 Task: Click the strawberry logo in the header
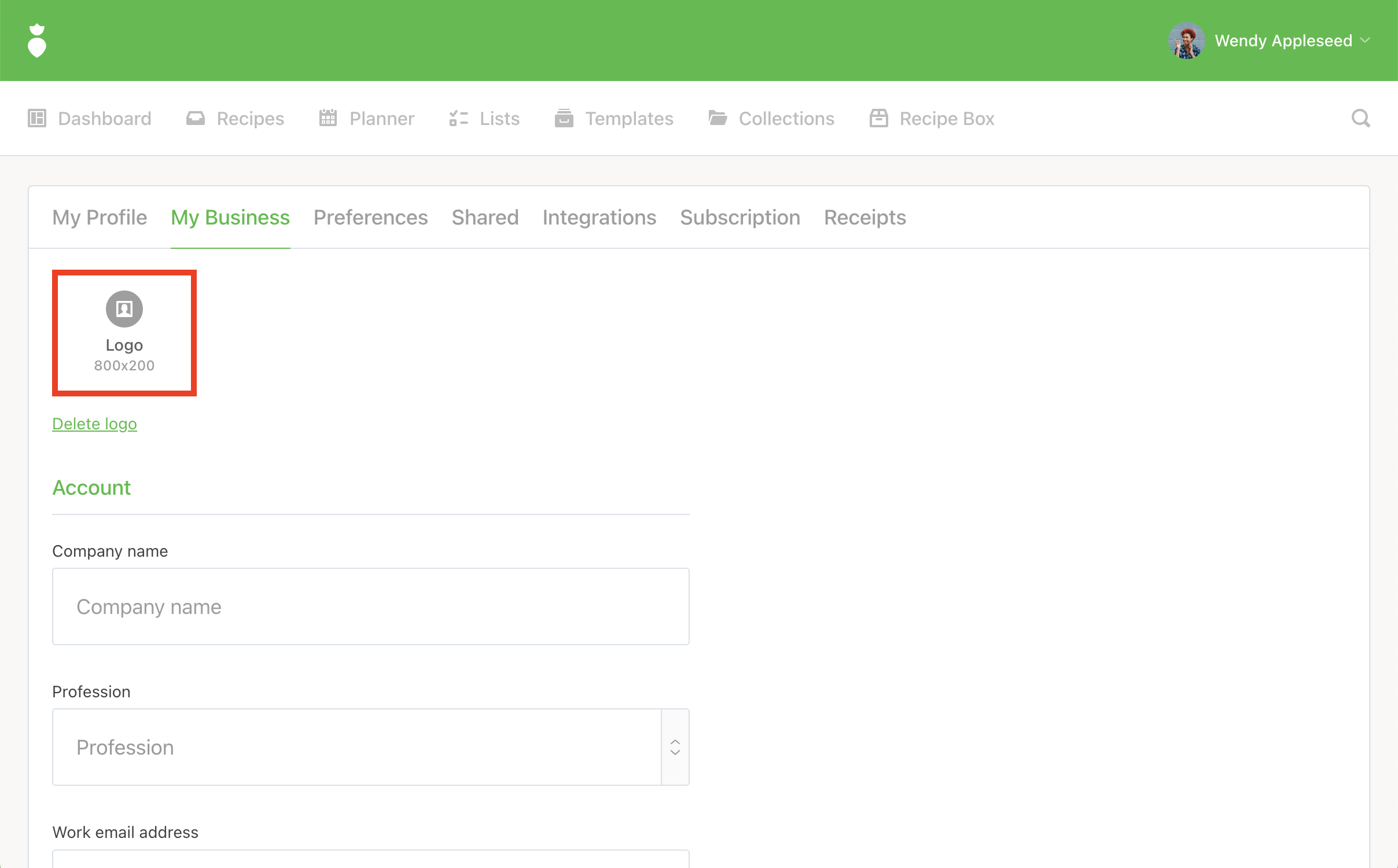point(37,41)
